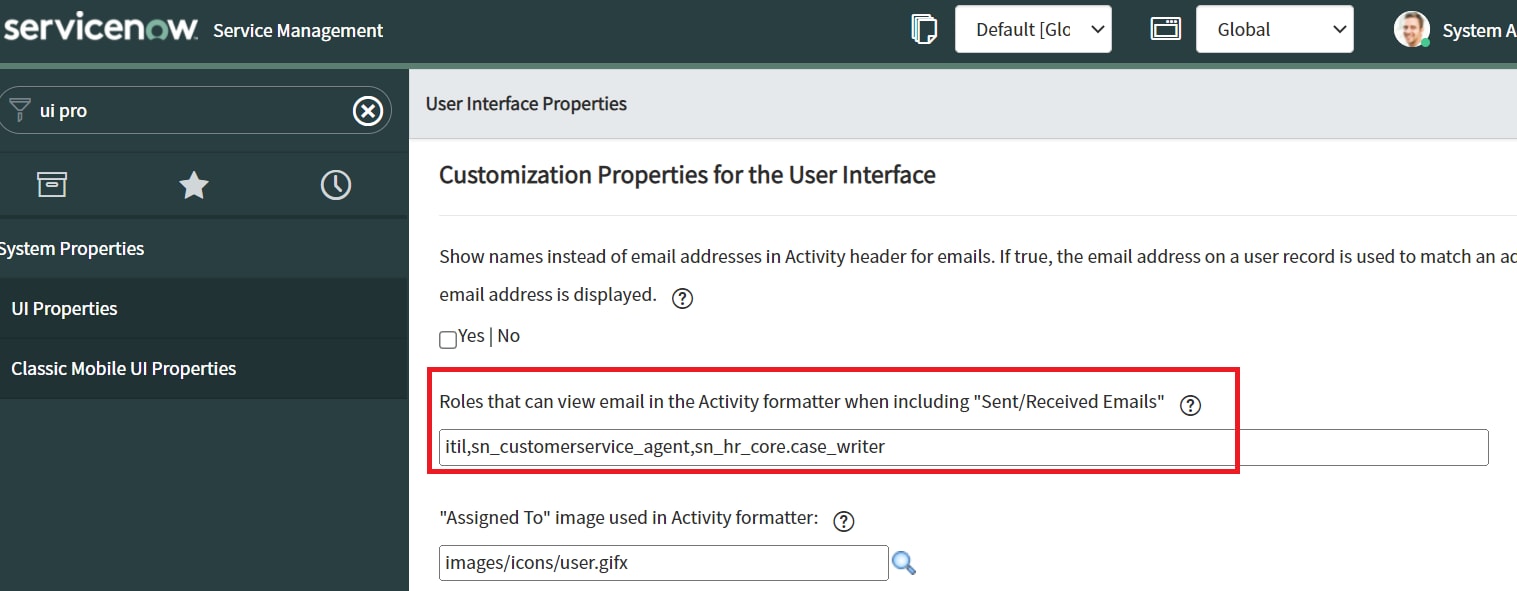Open the update set picker icon
1517x591 pixels.
[x=924, y=29]
